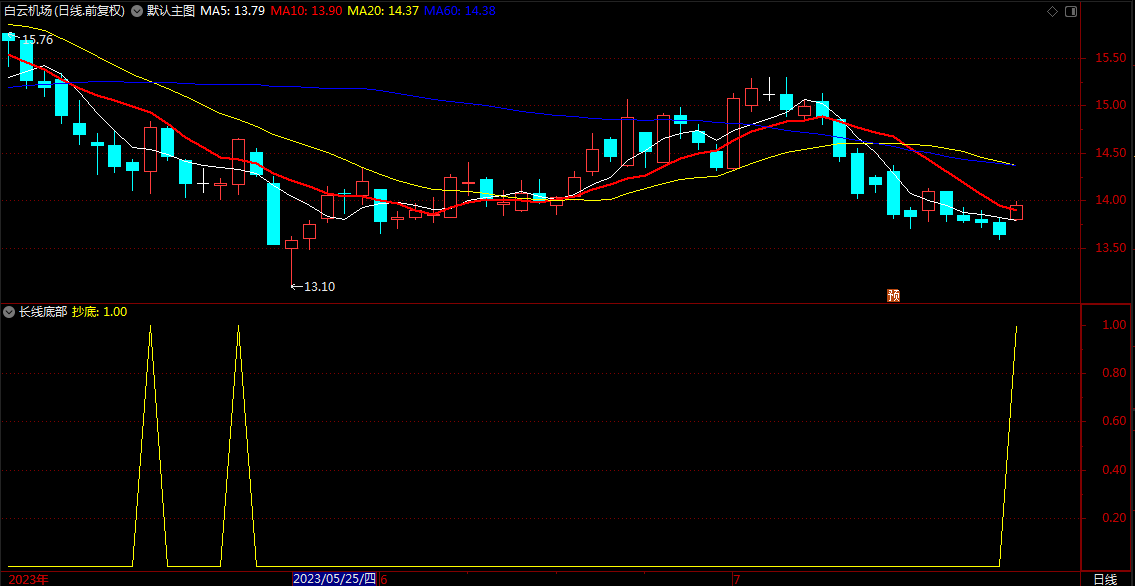The width and height of the screenshot is (1135, 586).
Task: Select the 2023/05/25/四 date marker
Action: tap(335, 579)
